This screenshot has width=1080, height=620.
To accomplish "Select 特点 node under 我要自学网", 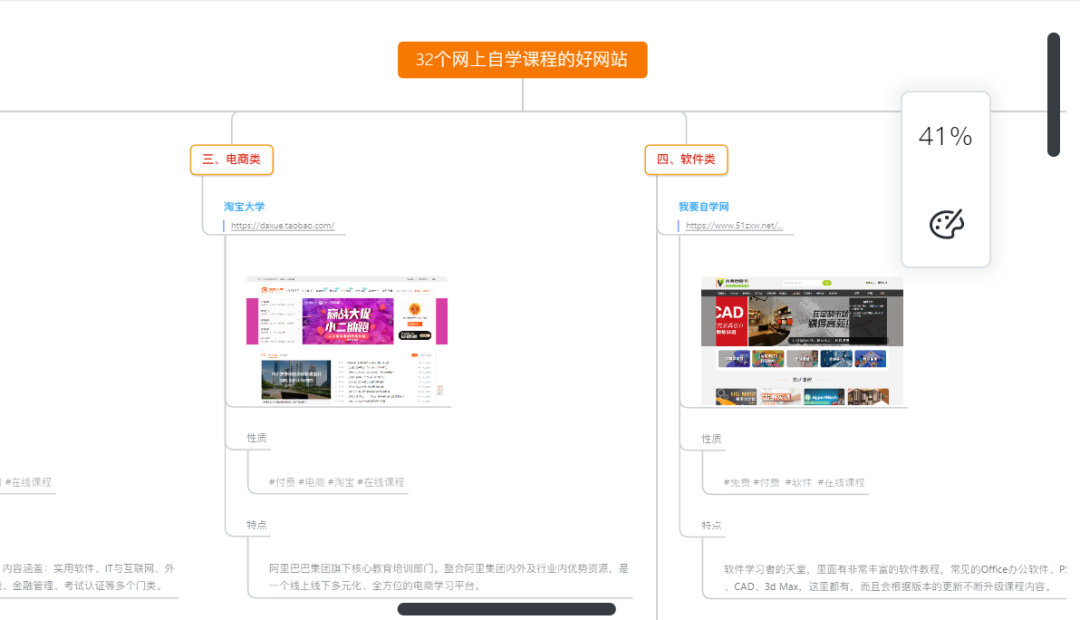I will (712, 526).
